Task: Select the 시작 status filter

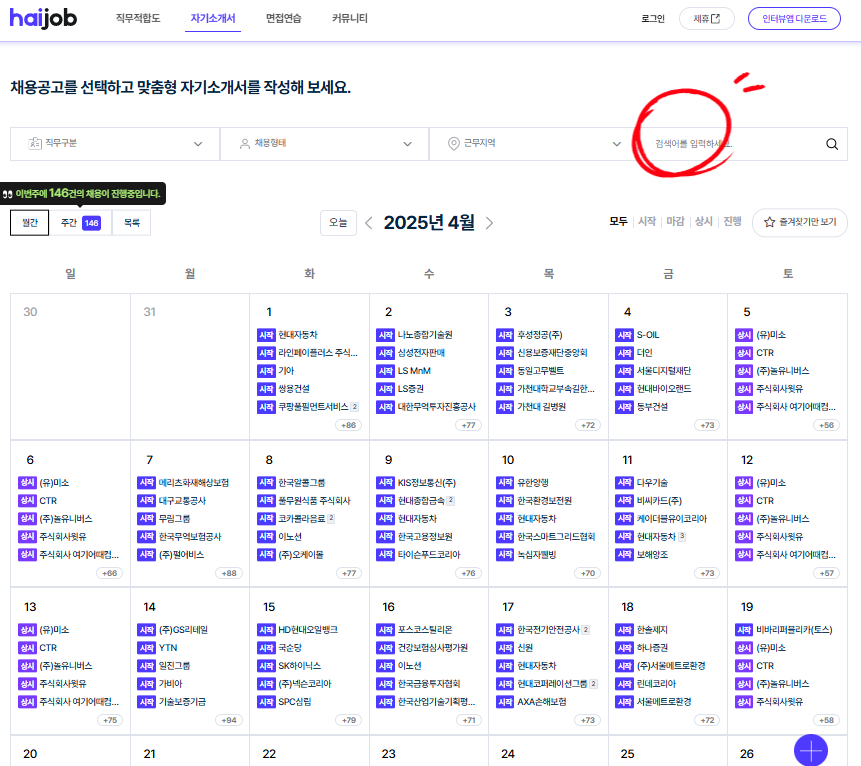Action: click(x=647, y=221)
